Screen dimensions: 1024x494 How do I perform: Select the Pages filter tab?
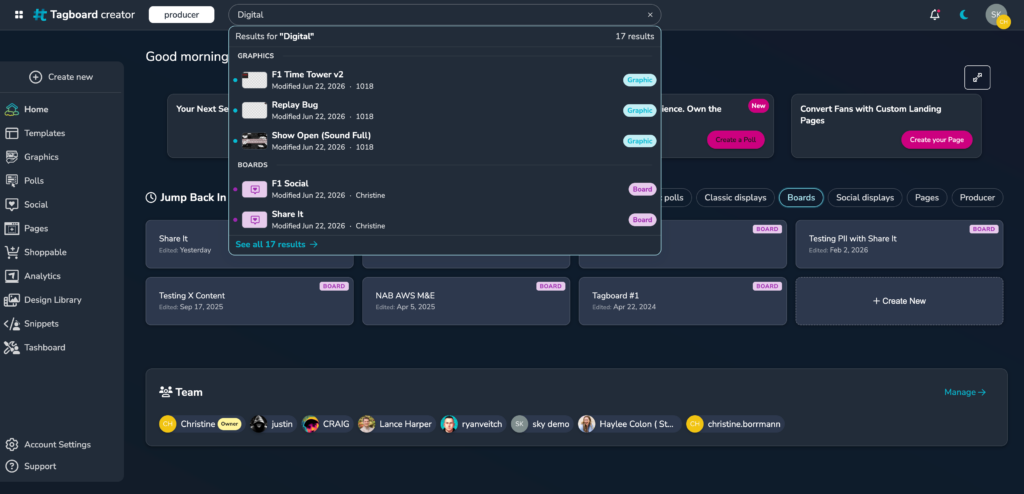pyautogui.click(x=927, y=198)
